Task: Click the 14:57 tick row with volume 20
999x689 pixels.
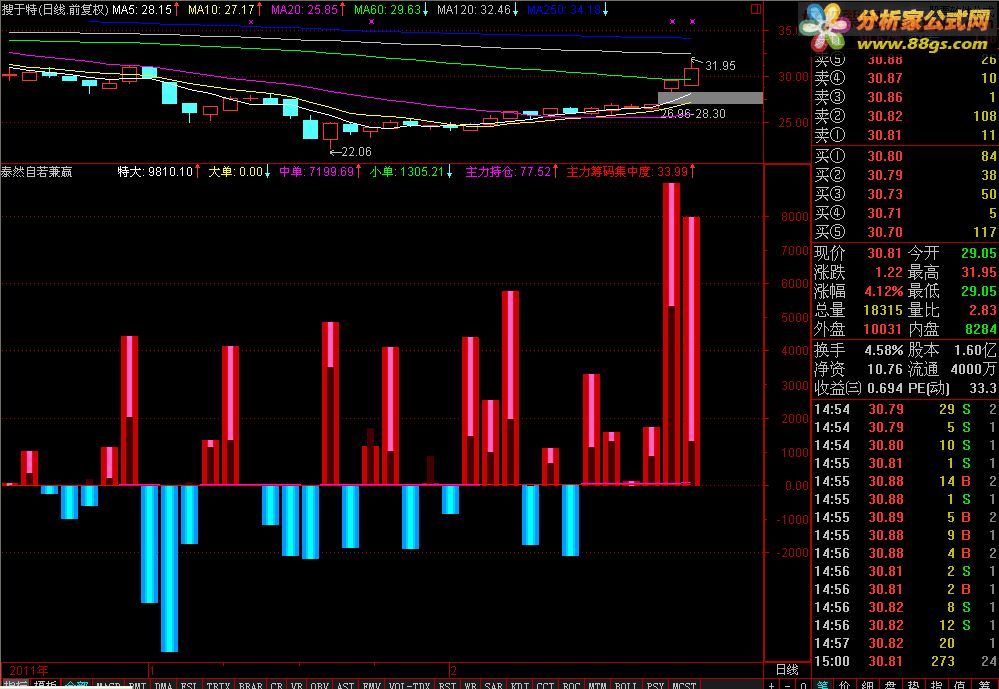Action: 905,643
